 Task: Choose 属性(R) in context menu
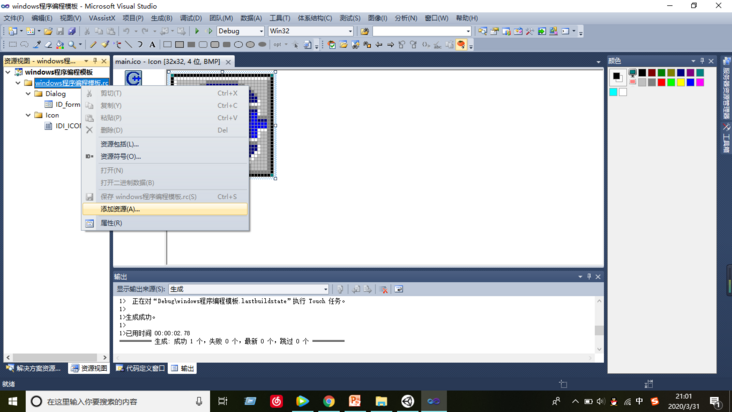165,223
